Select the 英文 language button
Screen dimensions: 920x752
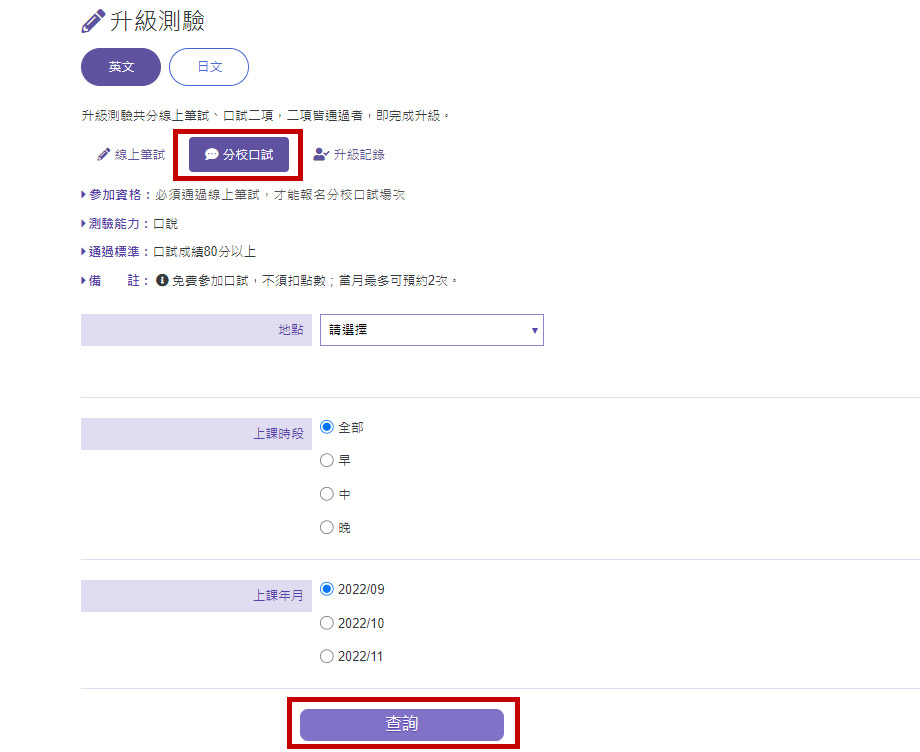tap(121, 67)
